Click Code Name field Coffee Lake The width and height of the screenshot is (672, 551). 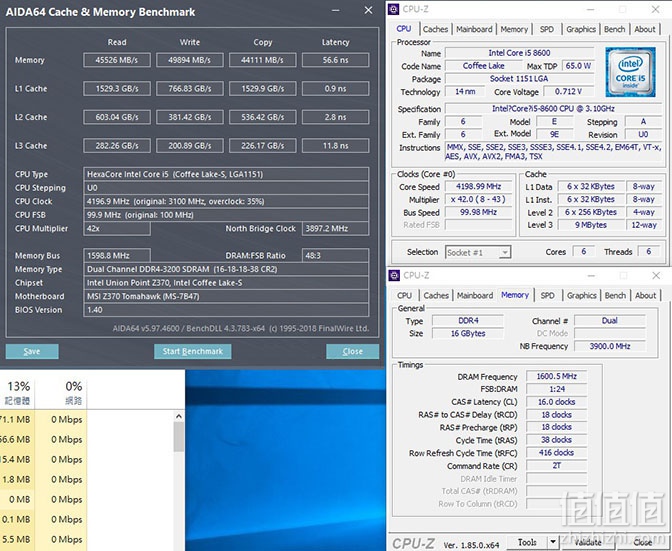coord(483,66)
